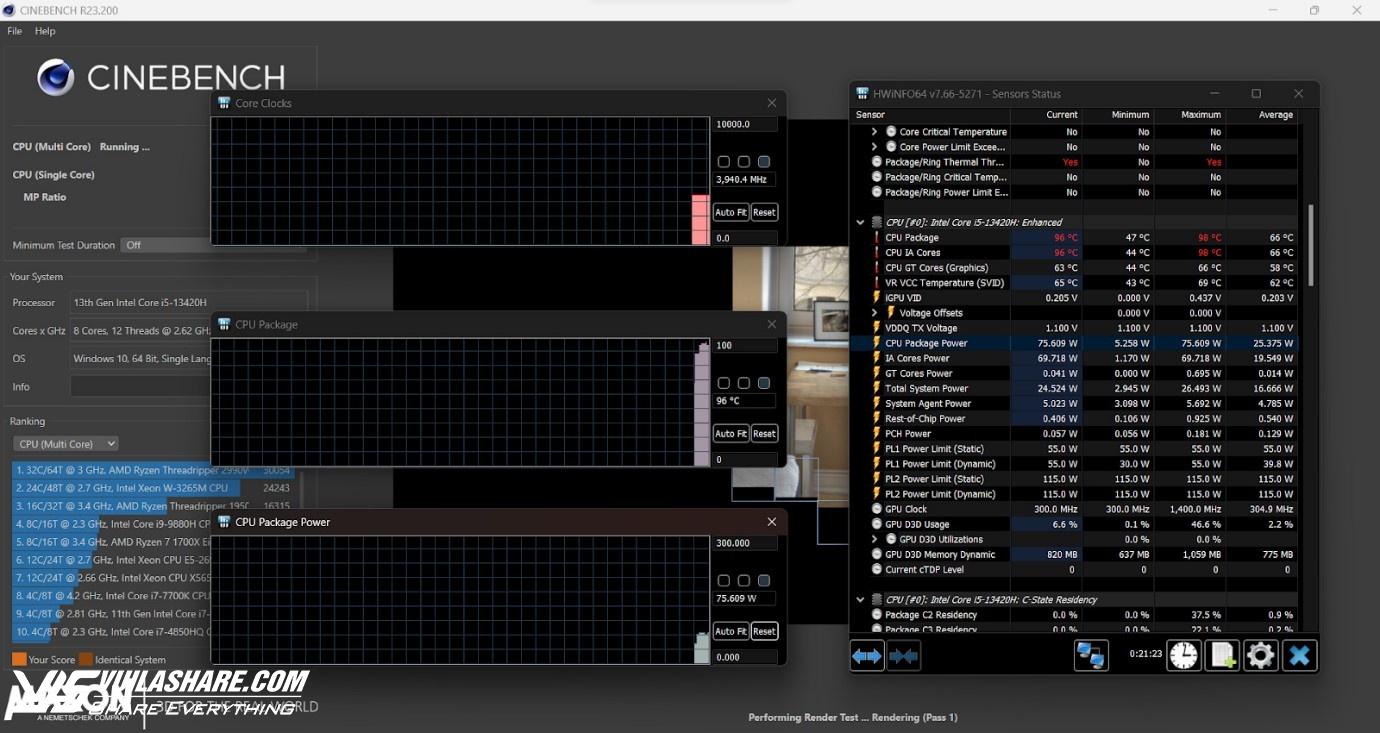1380x733 pixels.
Task: Toggle first checkbox in CPU Package Power window
Action: pos(724,581)
